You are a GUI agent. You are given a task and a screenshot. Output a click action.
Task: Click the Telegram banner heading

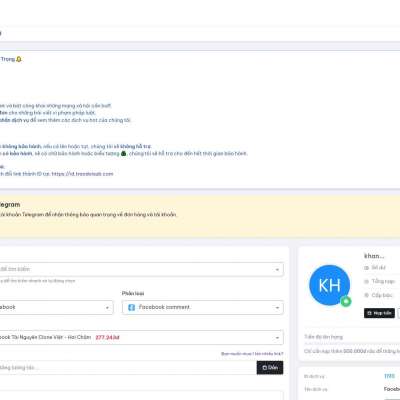pyautogui.click(x=10, y=204)
